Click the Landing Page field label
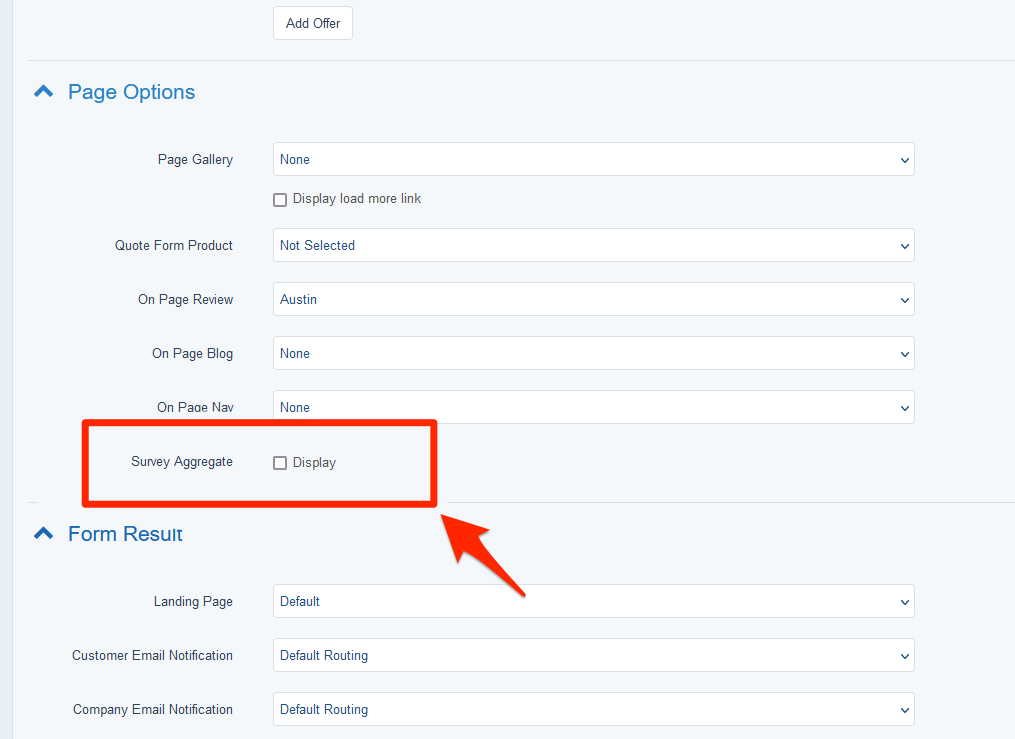This screenshot has width=1015, height=739. coord(192,601)
